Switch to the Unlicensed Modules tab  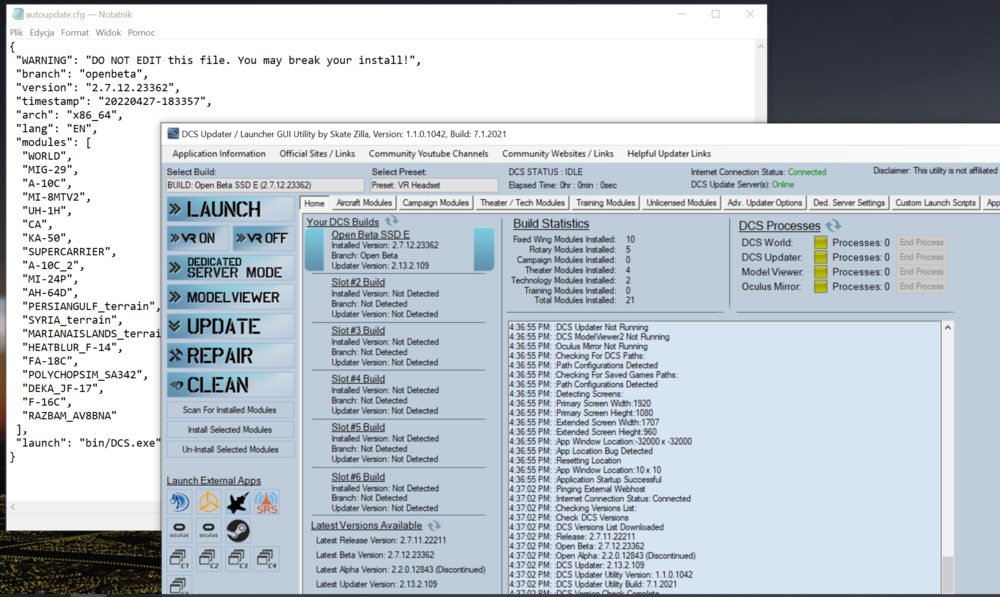coord(681,203)
